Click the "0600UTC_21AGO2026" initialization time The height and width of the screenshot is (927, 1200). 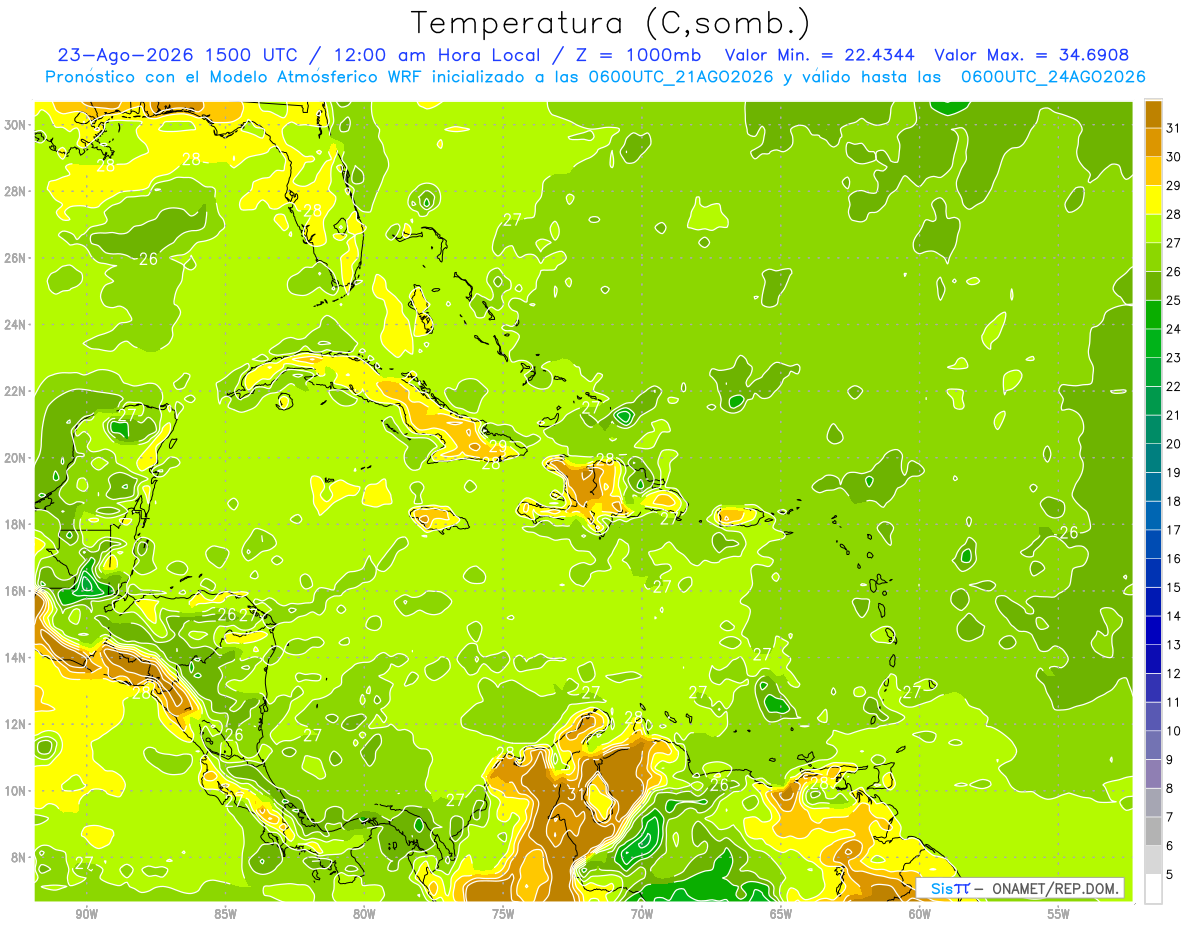[680, 77]
